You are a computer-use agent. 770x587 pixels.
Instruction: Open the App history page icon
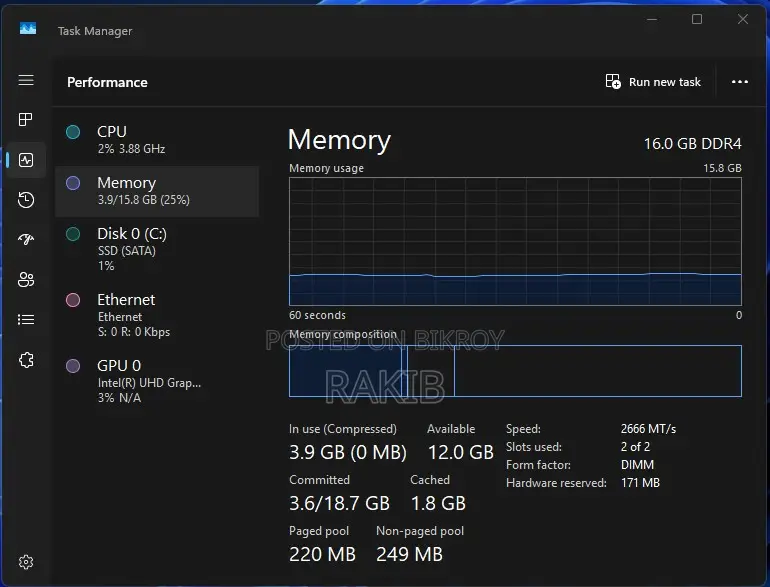pos(26,199)
